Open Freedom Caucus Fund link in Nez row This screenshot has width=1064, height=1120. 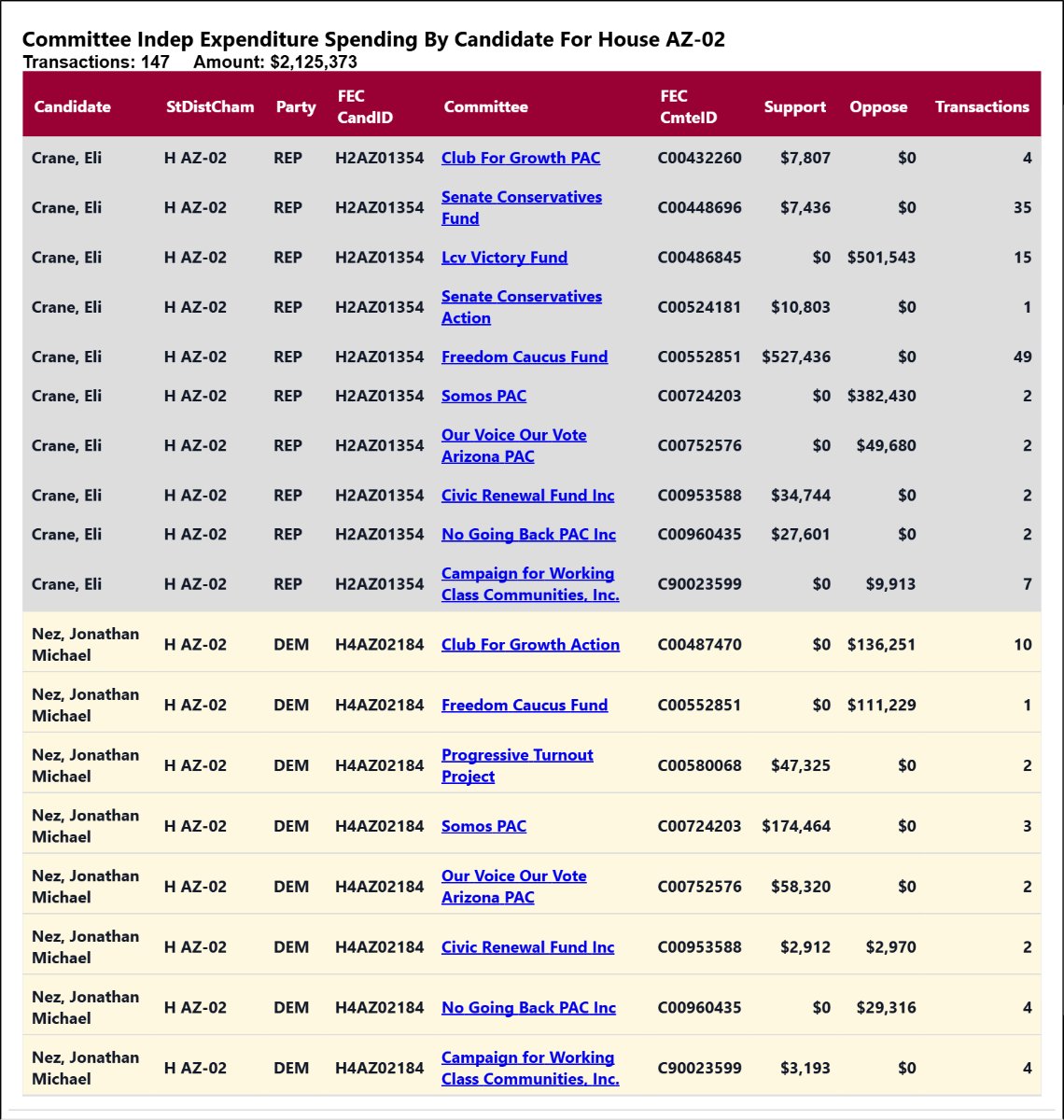[x=525, y=705]
